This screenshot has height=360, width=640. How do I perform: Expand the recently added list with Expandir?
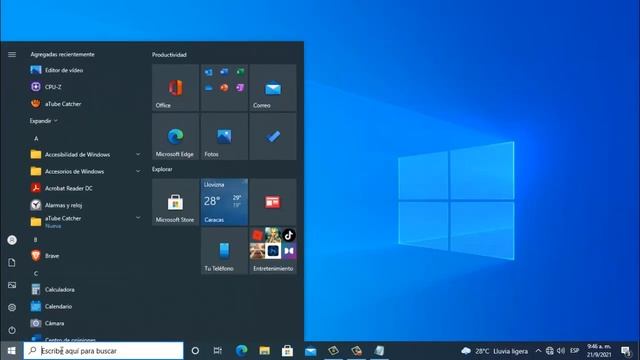pyautogui.click(x=43, y=121)
